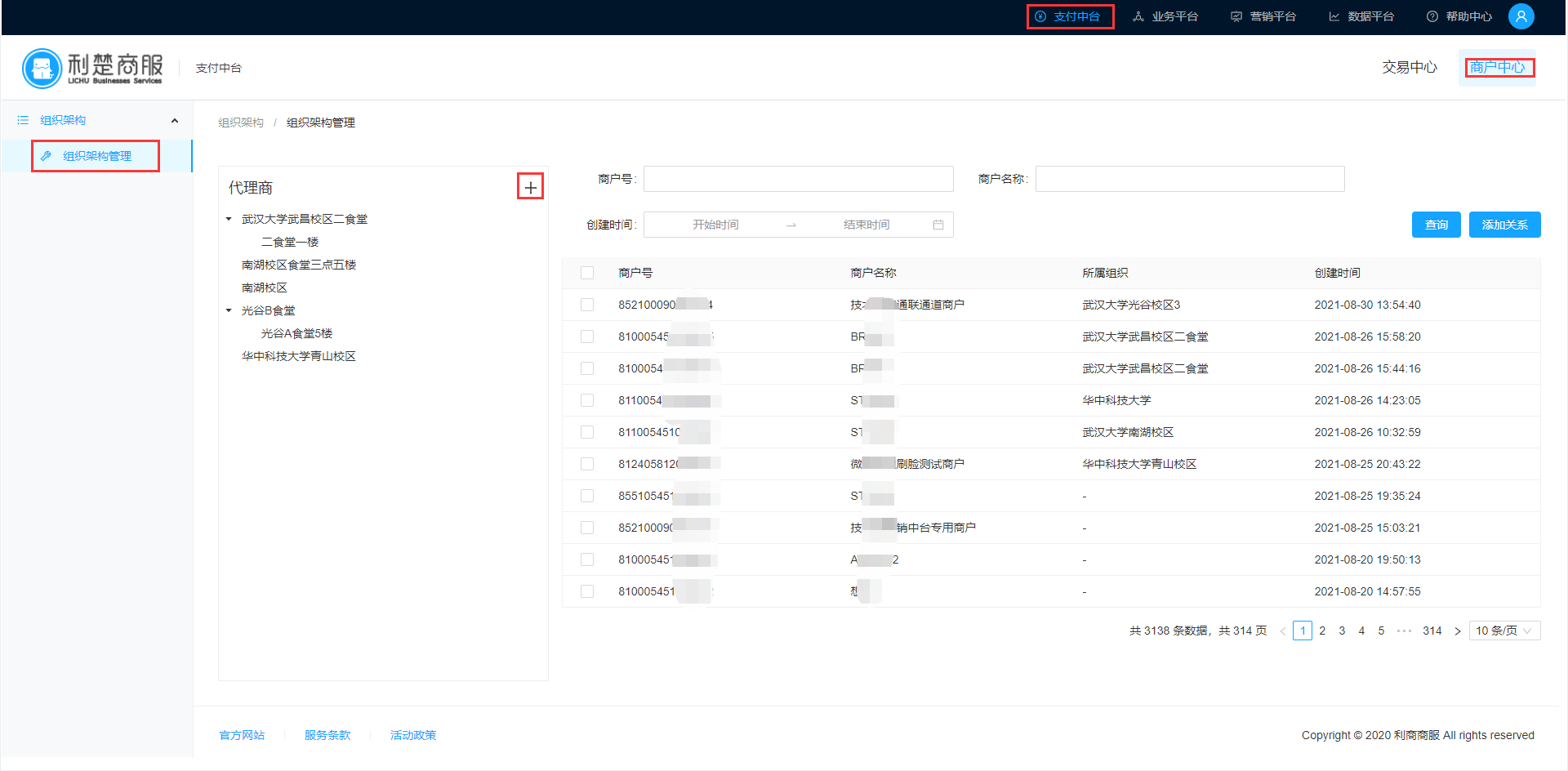Image resolution: width=1568 pixels, height=771 pixels.
Task: Open the 10 条/页 page size dropdown
Action: [x=1504, y=631]
